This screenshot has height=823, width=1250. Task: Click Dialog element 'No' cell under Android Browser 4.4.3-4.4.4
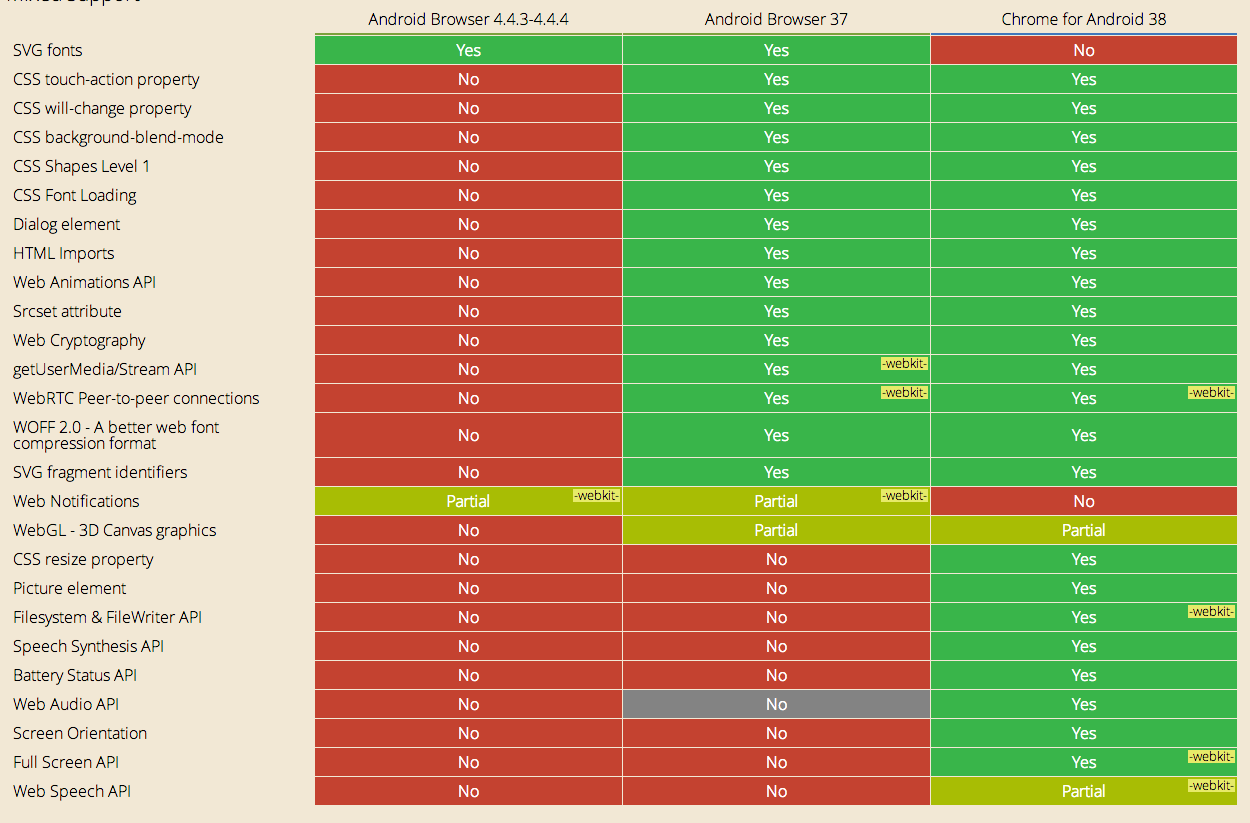point(468,224)
